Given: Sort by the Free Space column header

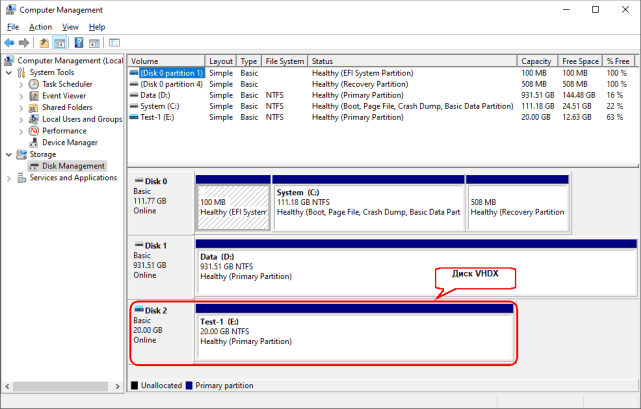Looking at the screenshot, I should (x=580, y=61).
